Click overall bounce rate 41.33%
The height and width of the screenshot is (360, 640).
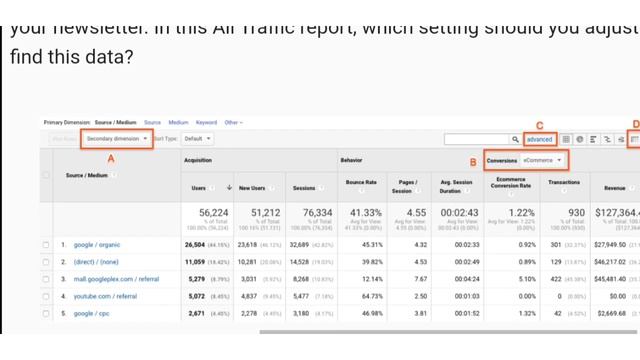[366, 213]
